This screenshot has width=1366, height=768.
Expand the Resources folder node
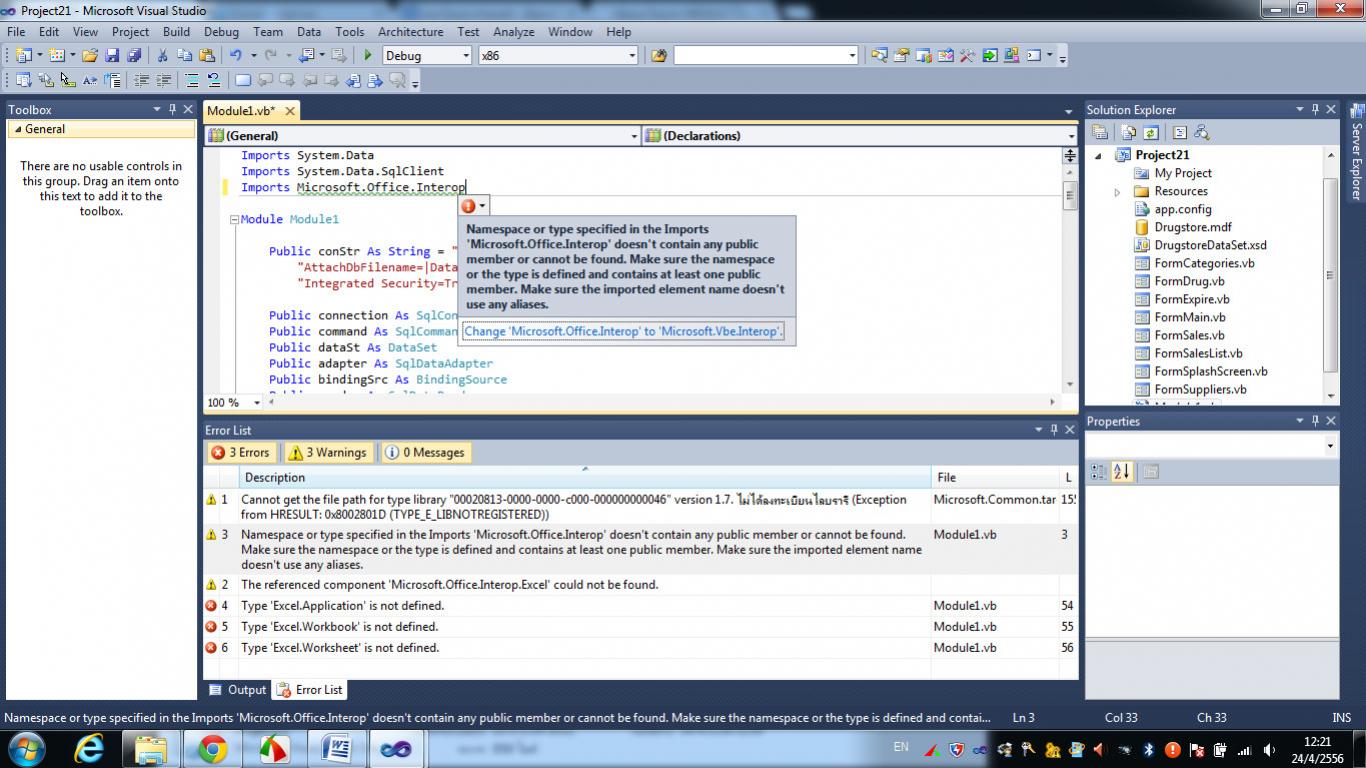click(1117, 192)
